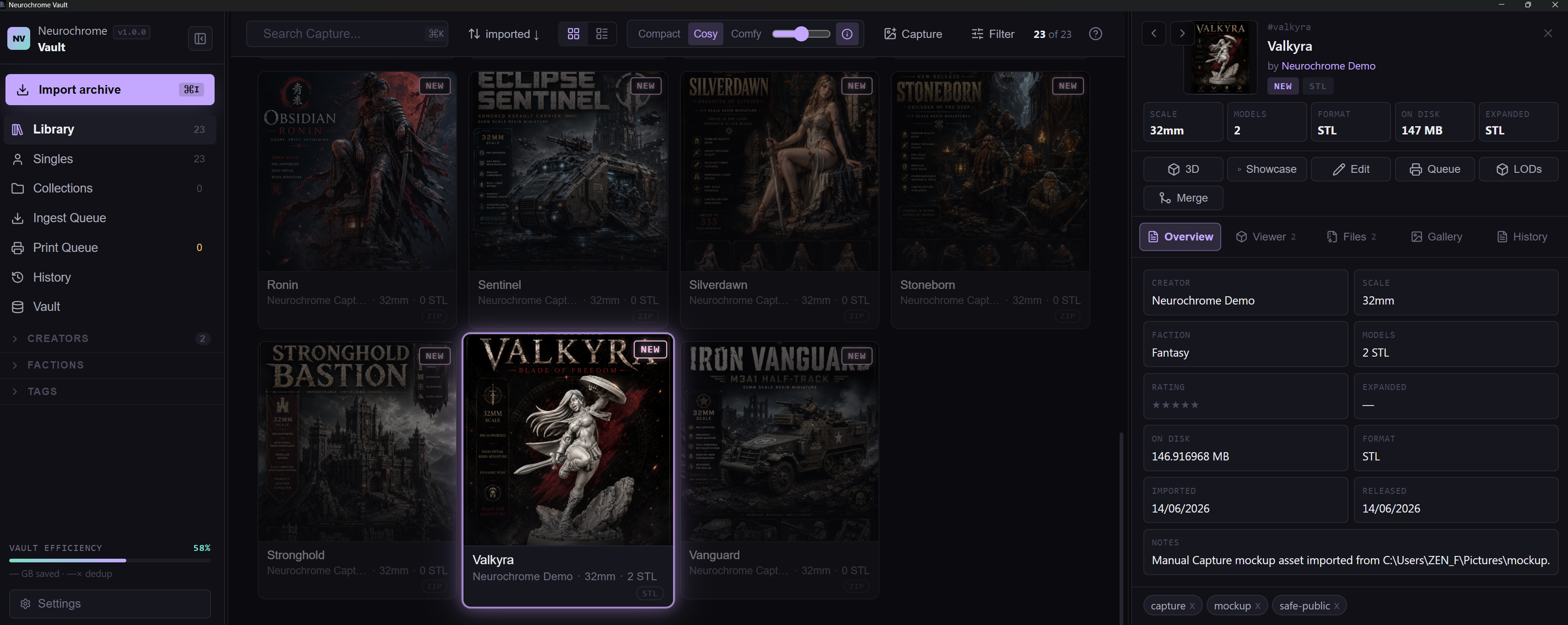
Task: Select Cosy density
Action: pyautogui.click(x=706, y=34)
